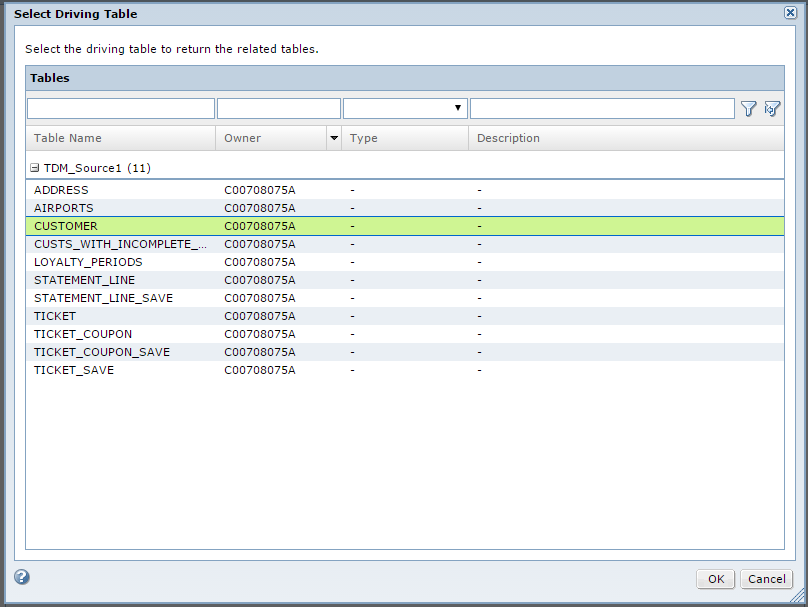The height and width of the screenshot is (607, 808).
Task: Select the STATEMENT_LINE_SAVE table row
Action: tap(405, 298)
